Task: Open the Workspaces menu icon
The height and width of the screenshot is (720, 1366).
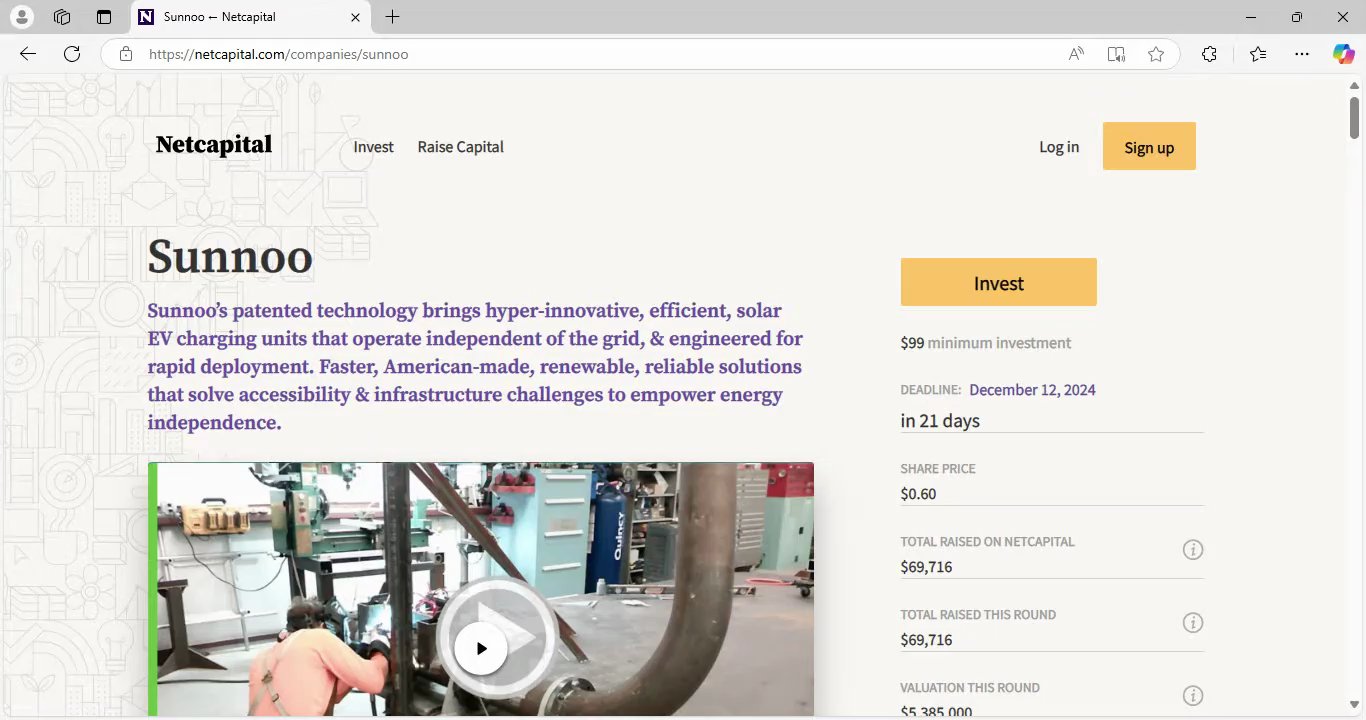Action: (x=62, y=17)
